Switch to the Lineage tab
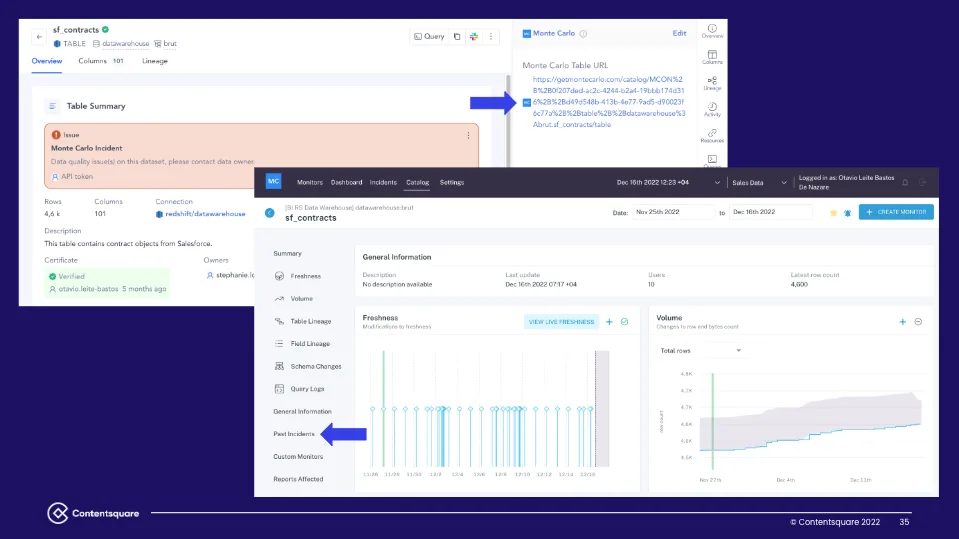The image size is (959, 539). [x=155, y=61]
